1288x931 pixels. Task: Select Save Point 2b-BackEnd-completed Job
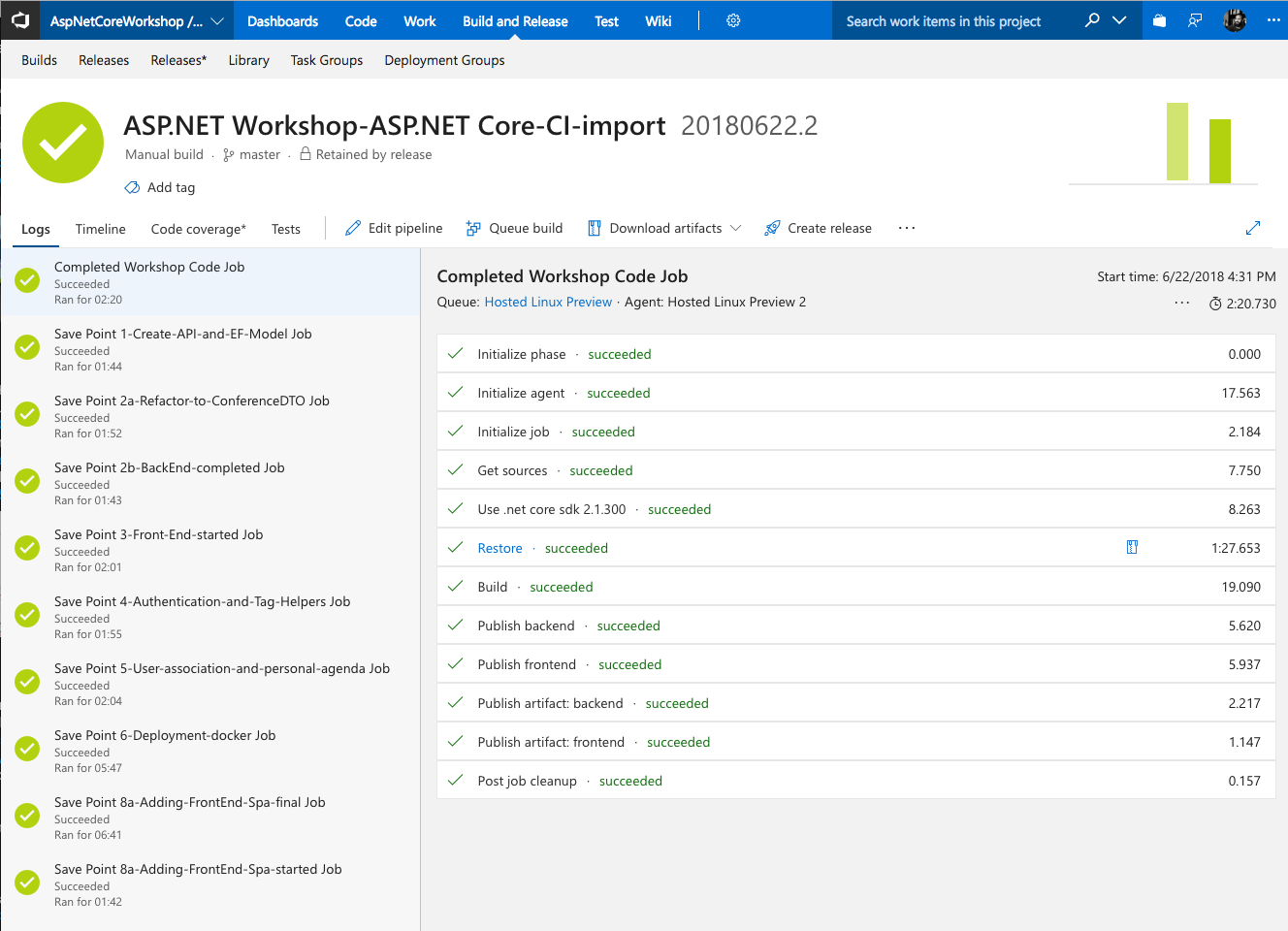[x=210, y=483]
